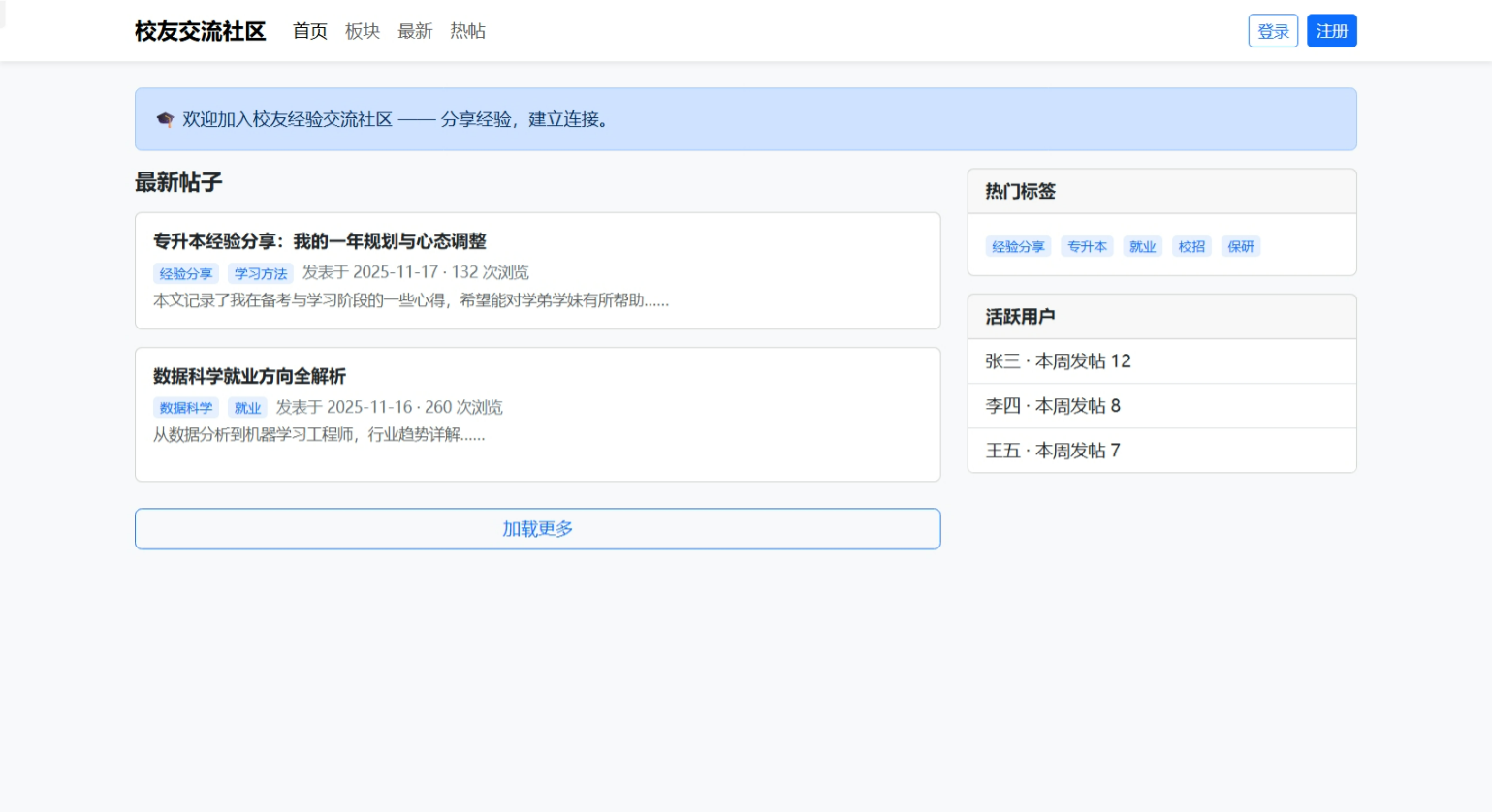Viewport: 1492px width, 812px height.
Task: Click the 校友交流社区 site logo
Action: click(x=200, y=31)
